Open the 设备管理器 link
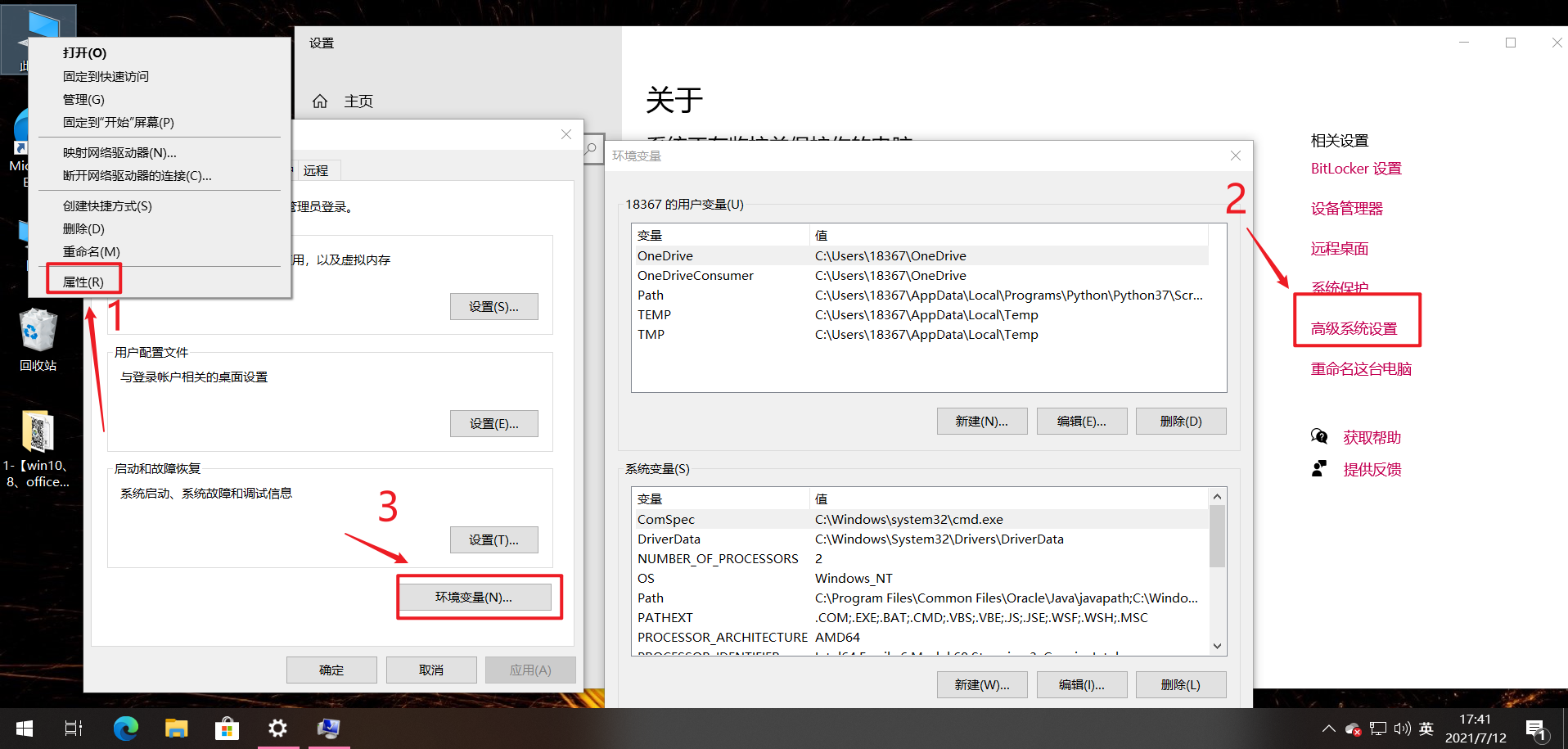Viewport: 1568px width, 749px height. point(1347,208)
